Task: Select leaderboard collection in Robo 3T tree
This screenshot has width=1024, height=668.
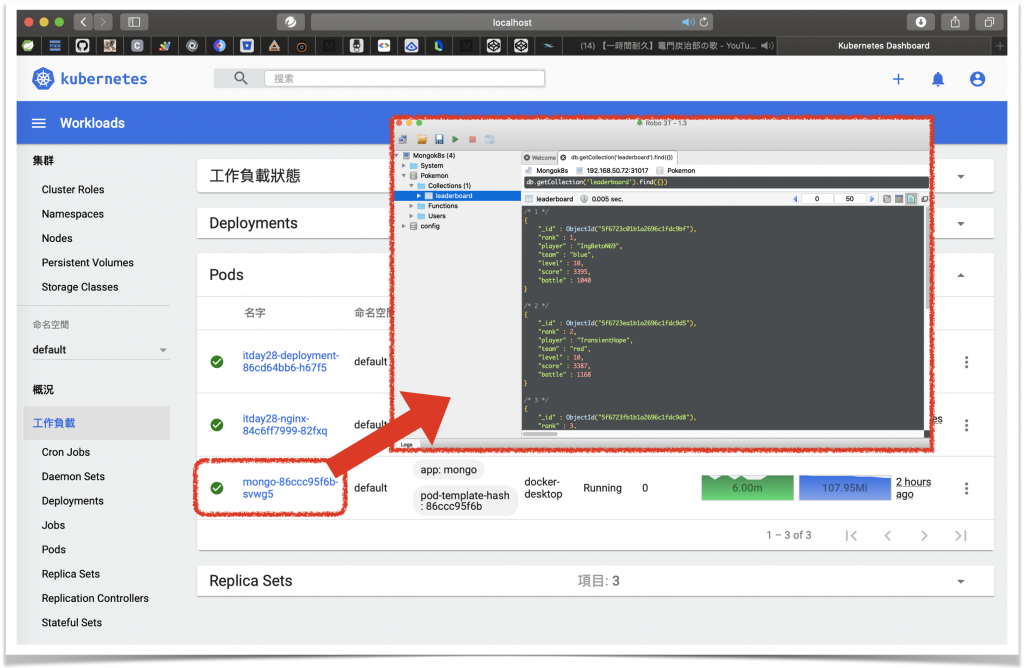Action: [457, 196]
